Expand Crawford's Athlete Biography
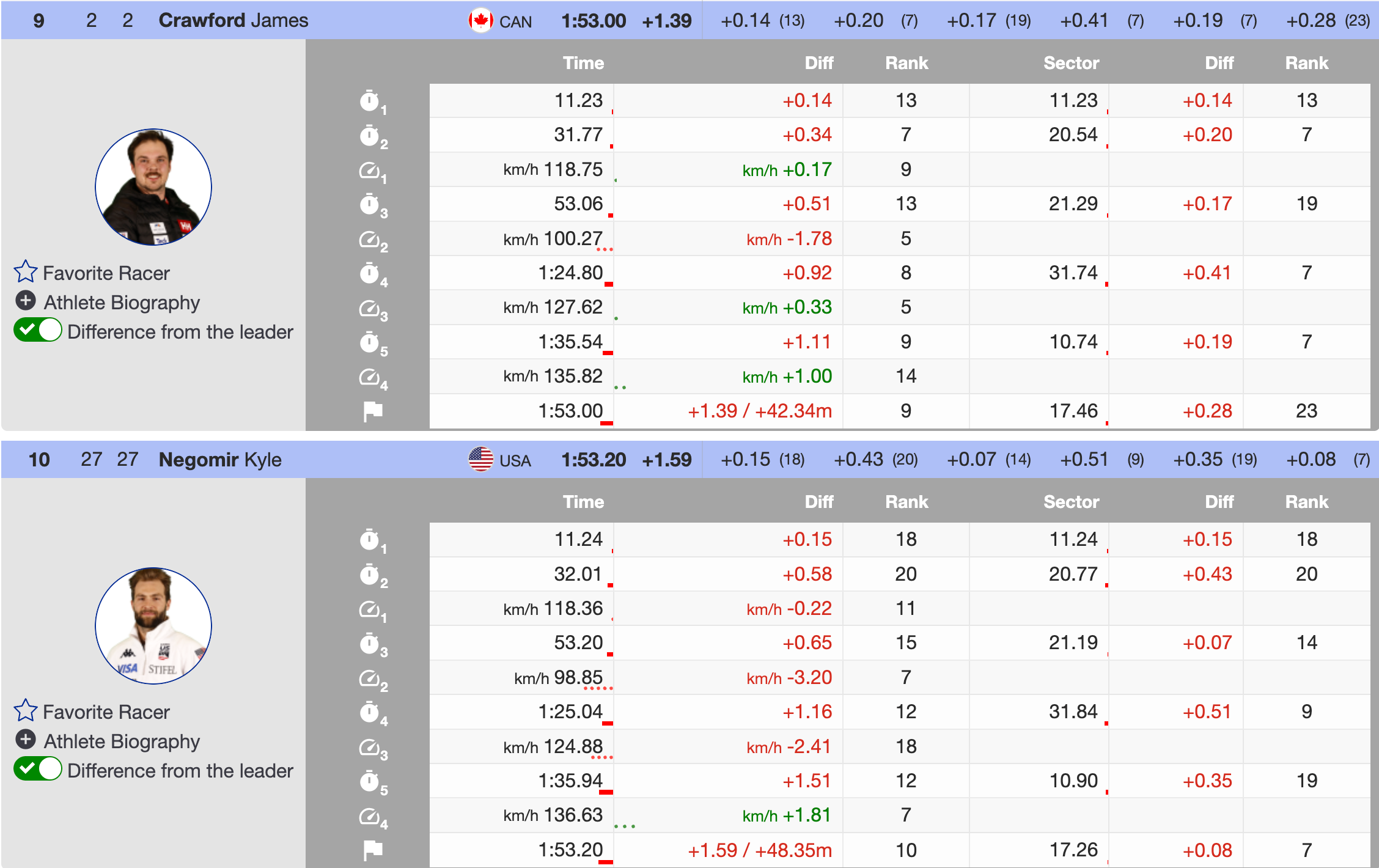 (x=122, y=303)
